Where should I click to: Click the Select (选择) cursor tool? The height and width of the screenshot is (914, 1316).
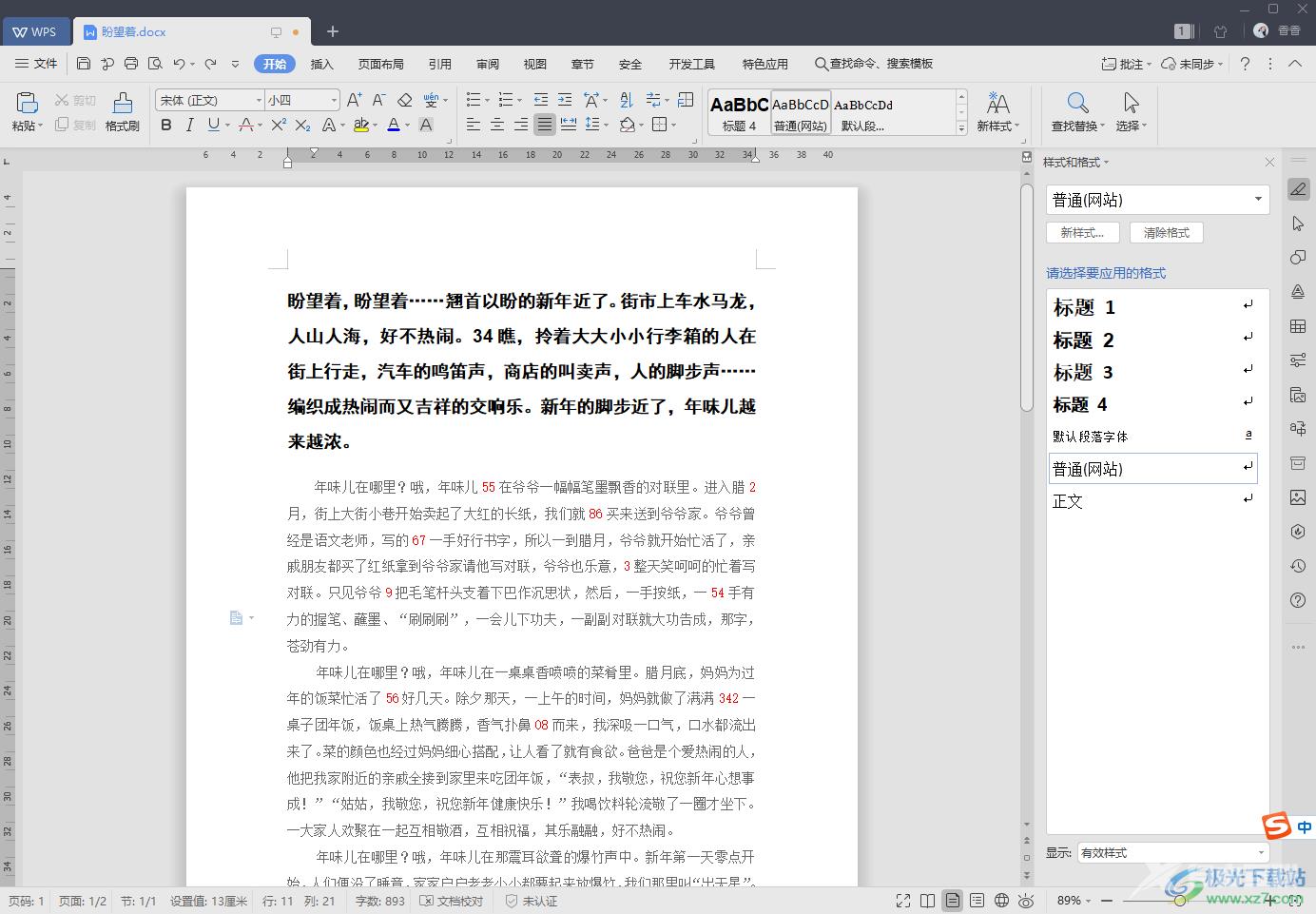click(1131, 111)
